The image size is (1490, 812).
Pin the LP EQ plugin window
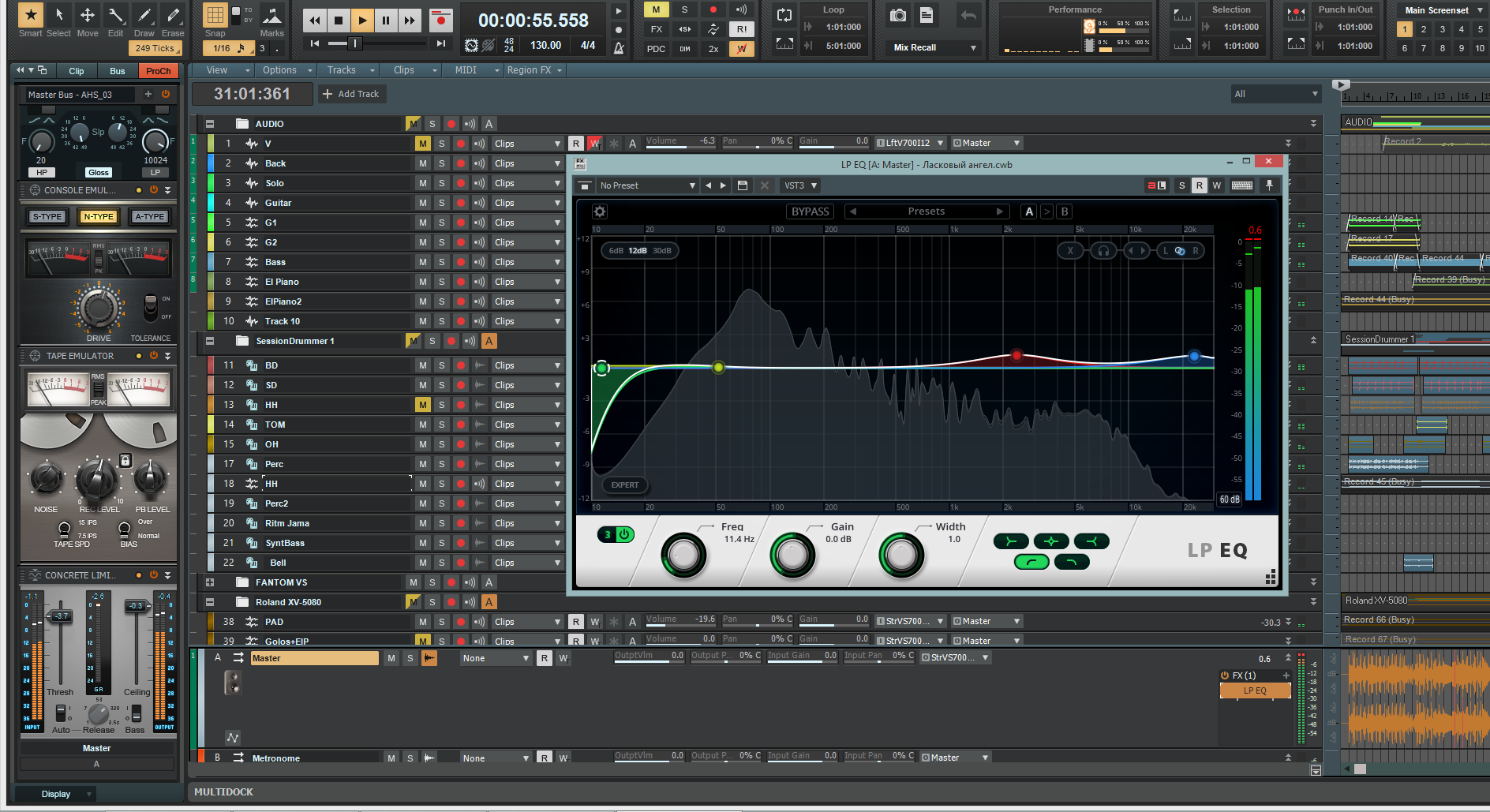1269,185
